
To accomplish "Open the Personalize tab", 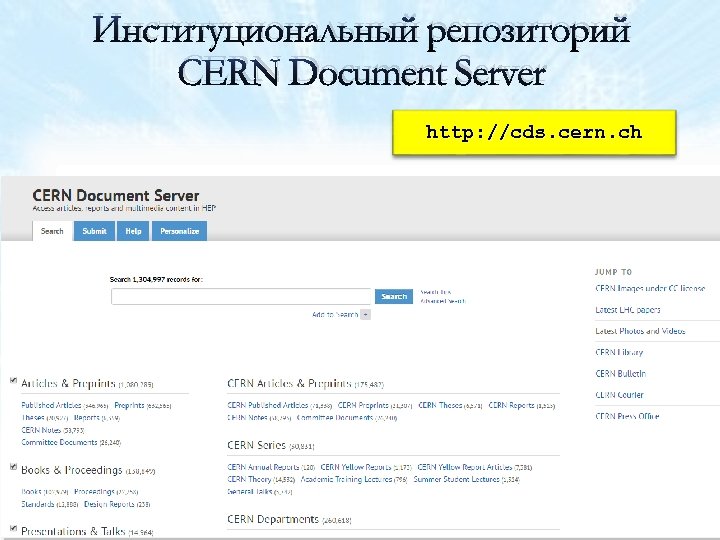I will pos(180,231).
